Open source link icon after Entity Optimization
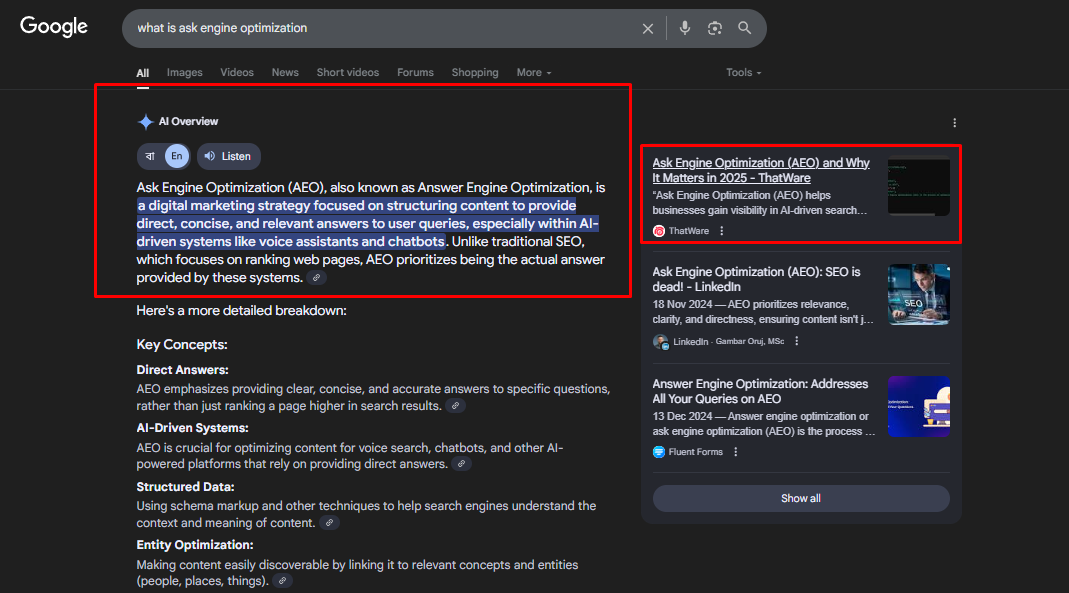 click(x=282, y=581)
